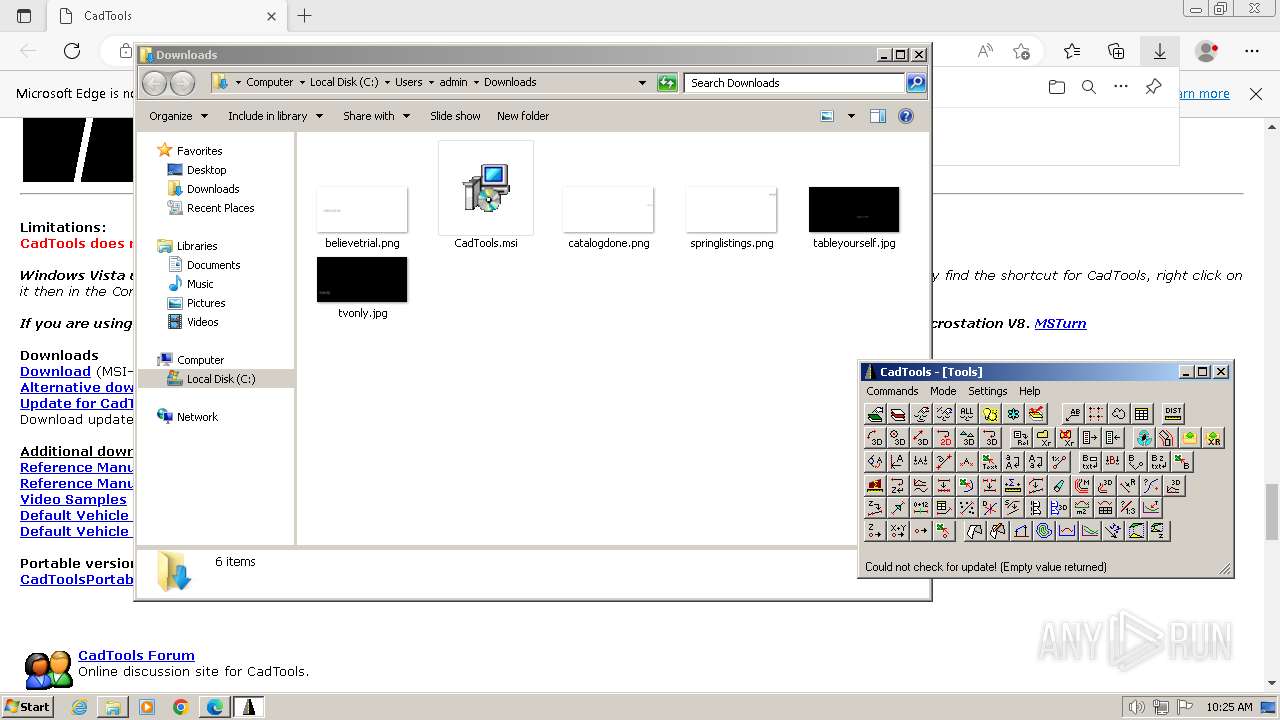Click the New folder button
Viewport: 1280px width, 720px height.
523,116
